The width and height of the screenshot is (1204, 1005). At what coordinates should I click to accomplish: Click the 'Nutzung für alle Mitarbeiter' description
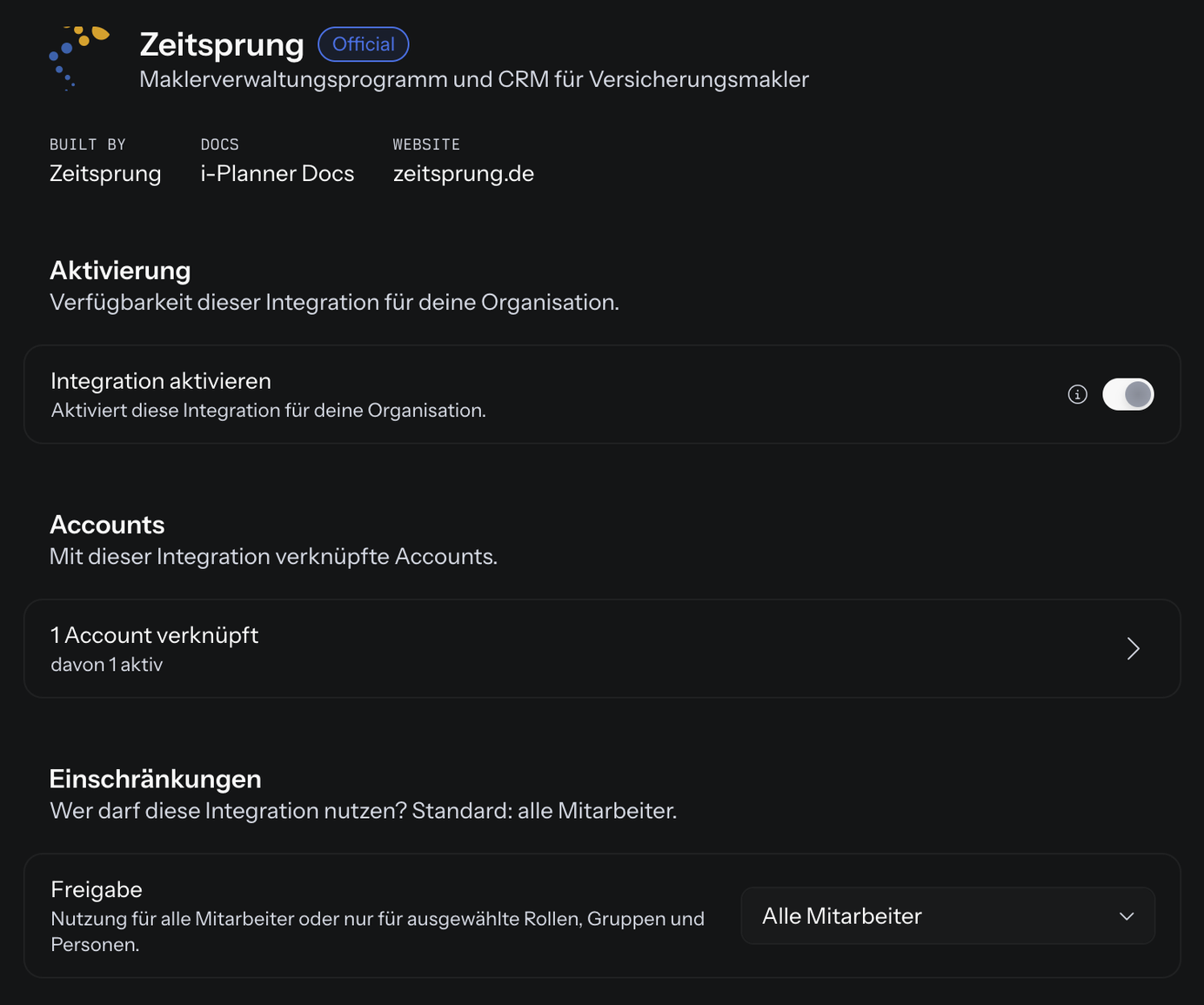click(x=378, y=931)
